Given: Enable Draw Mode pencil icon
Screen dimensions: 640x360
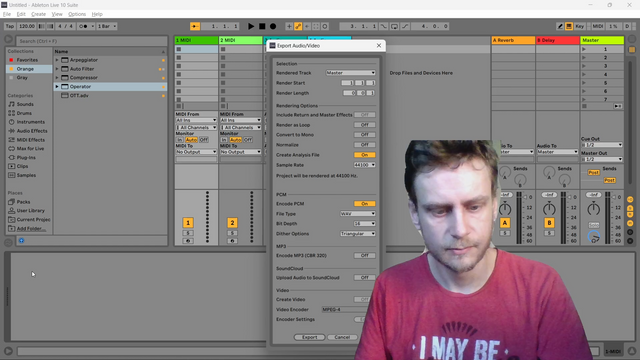Looking at the screenshot, I should point(560,26).
